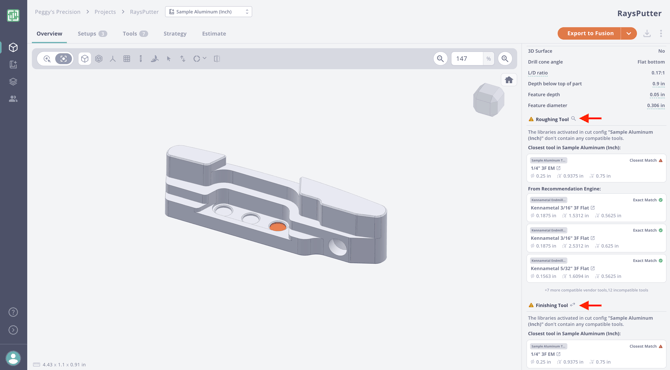Select the orange highlighted hole on the model
The width and height of the screenshot is (670, 370).
[x=278, y=226]
